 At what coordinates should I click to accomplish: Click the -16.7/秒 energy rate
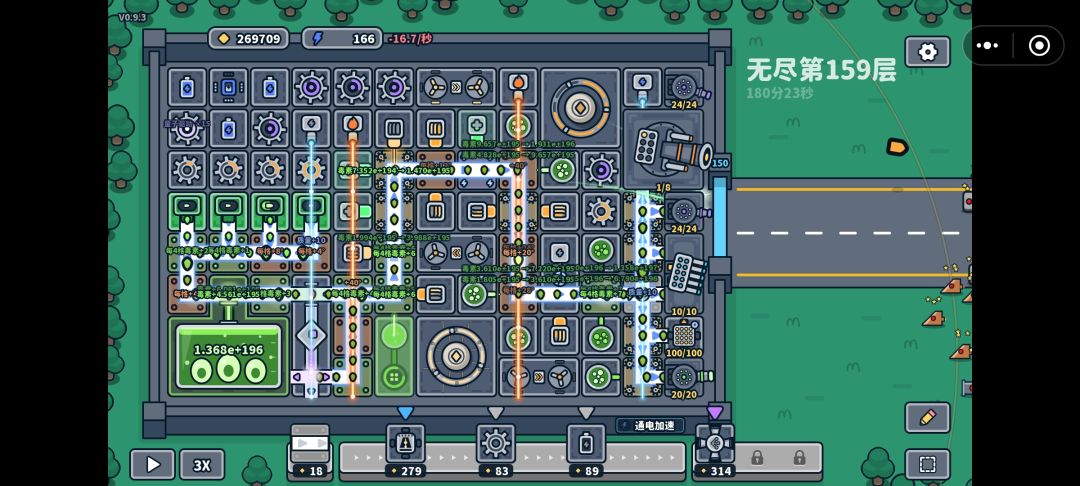411,39
